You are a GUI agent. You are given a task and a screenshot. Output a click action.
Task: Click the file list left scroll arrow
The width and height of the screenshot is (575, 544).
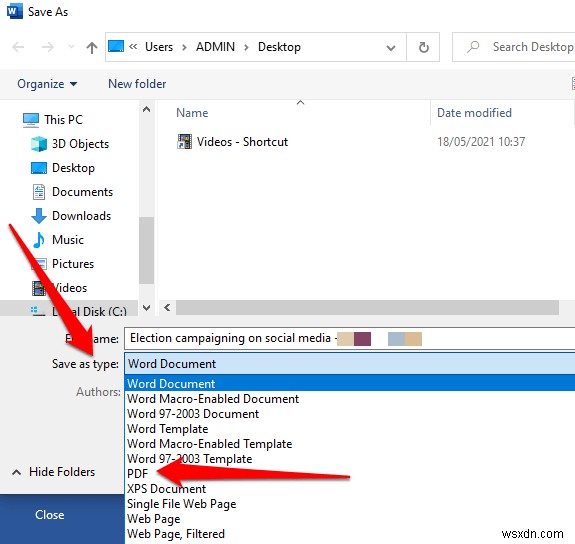click(x=167, y=307)
